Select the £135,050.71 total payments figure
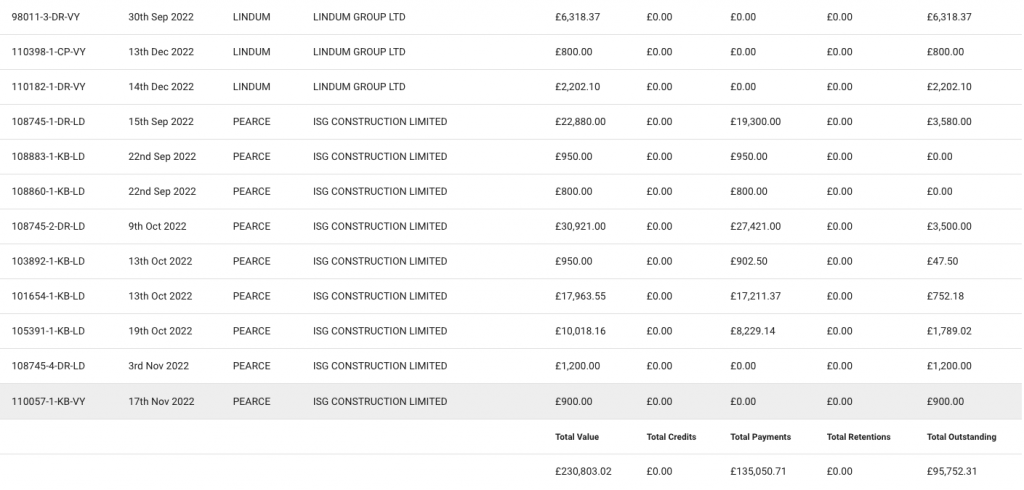 point(760,472)
